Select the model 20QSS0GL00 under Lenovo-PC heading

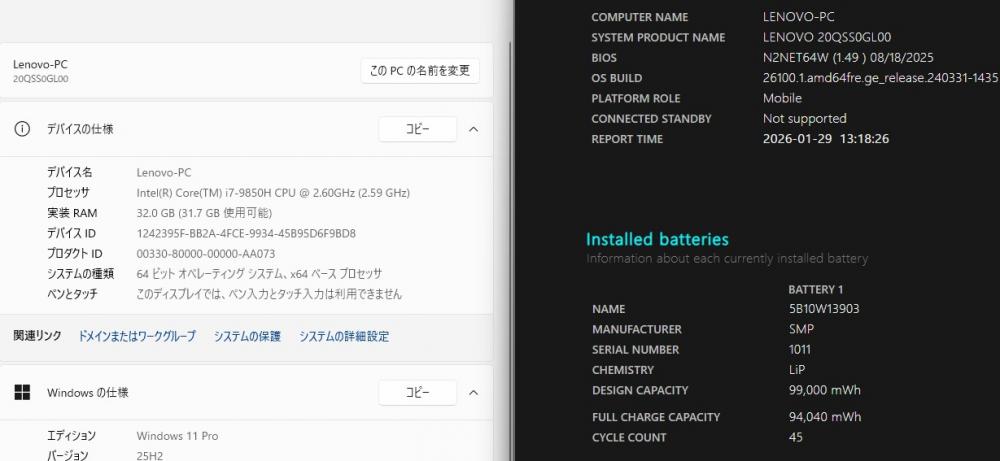coord(41,79)
